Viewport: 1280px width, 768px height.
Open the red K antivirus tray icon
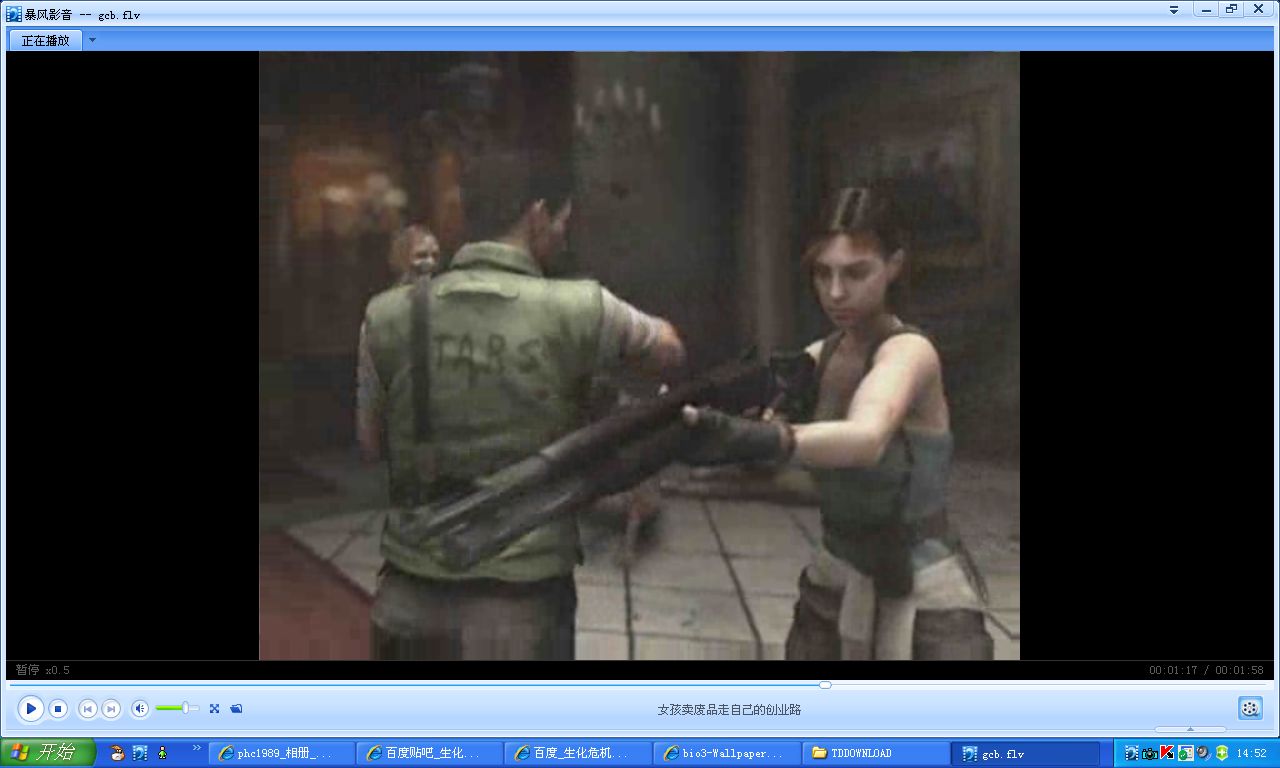[x=1167, y=753]
